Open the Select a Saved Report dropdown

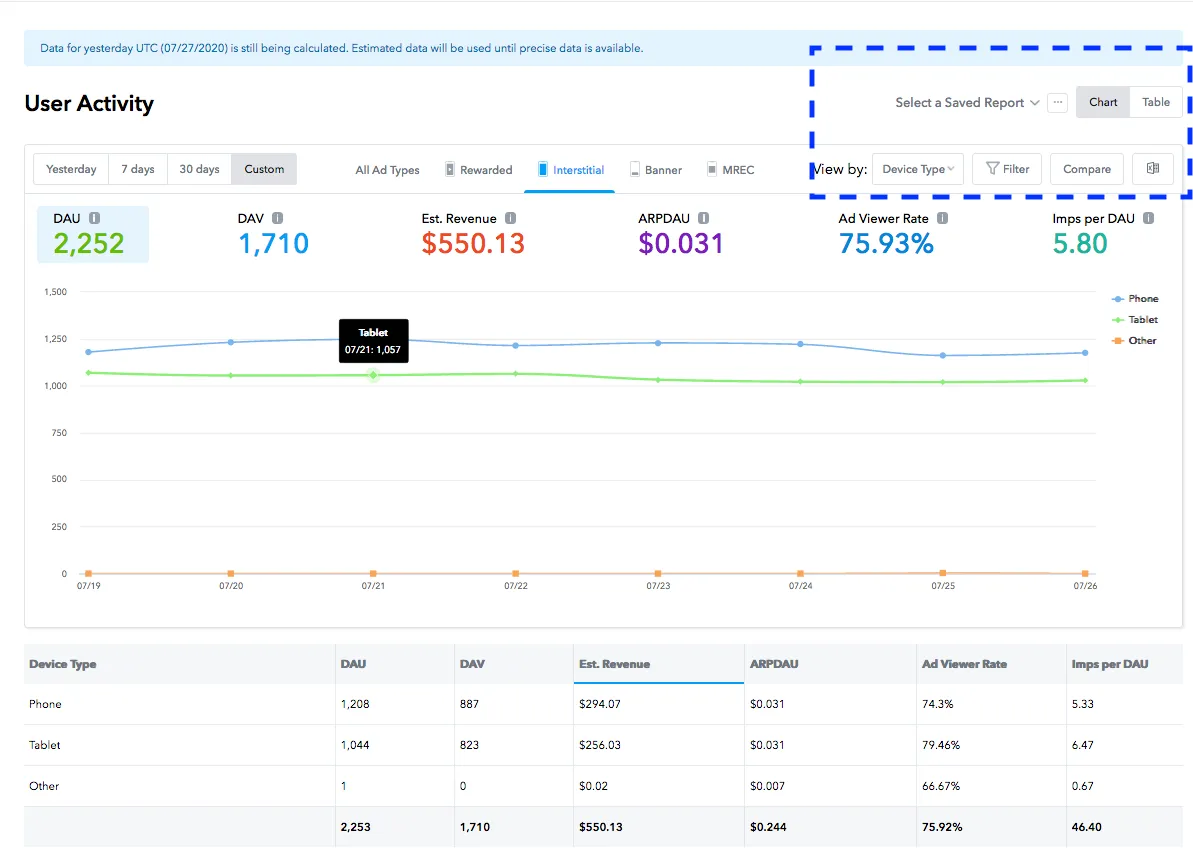tap(967, 103)
